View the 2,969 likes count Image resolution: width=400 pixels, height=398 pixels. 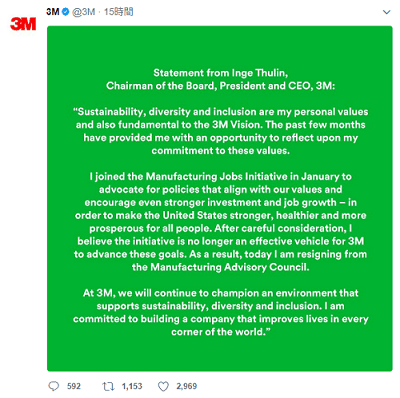pos(187,386)
